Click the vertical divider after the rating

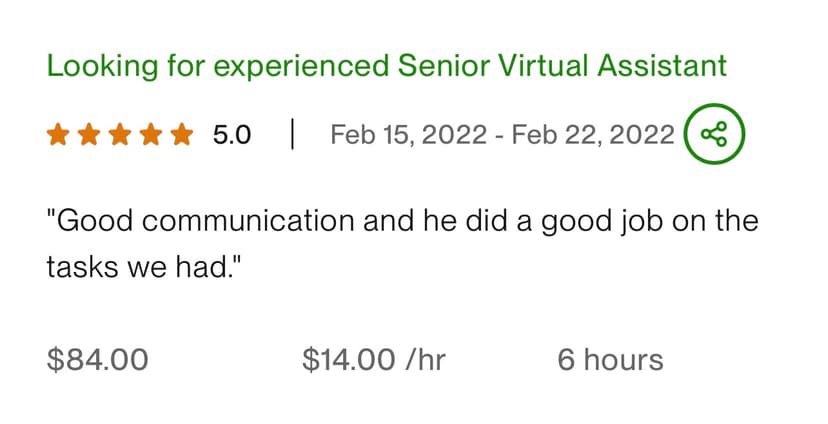coord(291,134)
